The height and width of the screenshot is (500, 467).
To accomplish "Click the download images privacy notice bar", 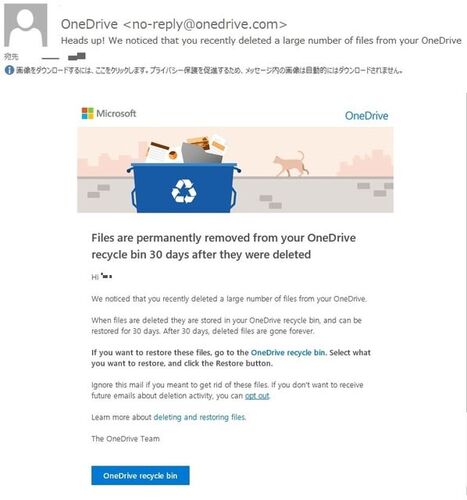I will [204, 70].
